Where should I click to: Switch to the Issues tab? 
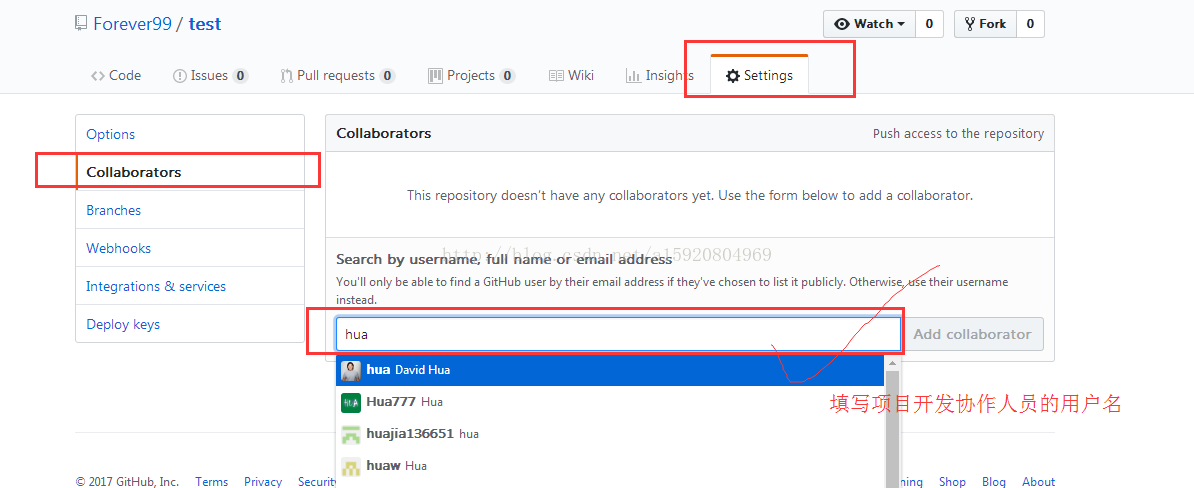click(x=210, y=75)
